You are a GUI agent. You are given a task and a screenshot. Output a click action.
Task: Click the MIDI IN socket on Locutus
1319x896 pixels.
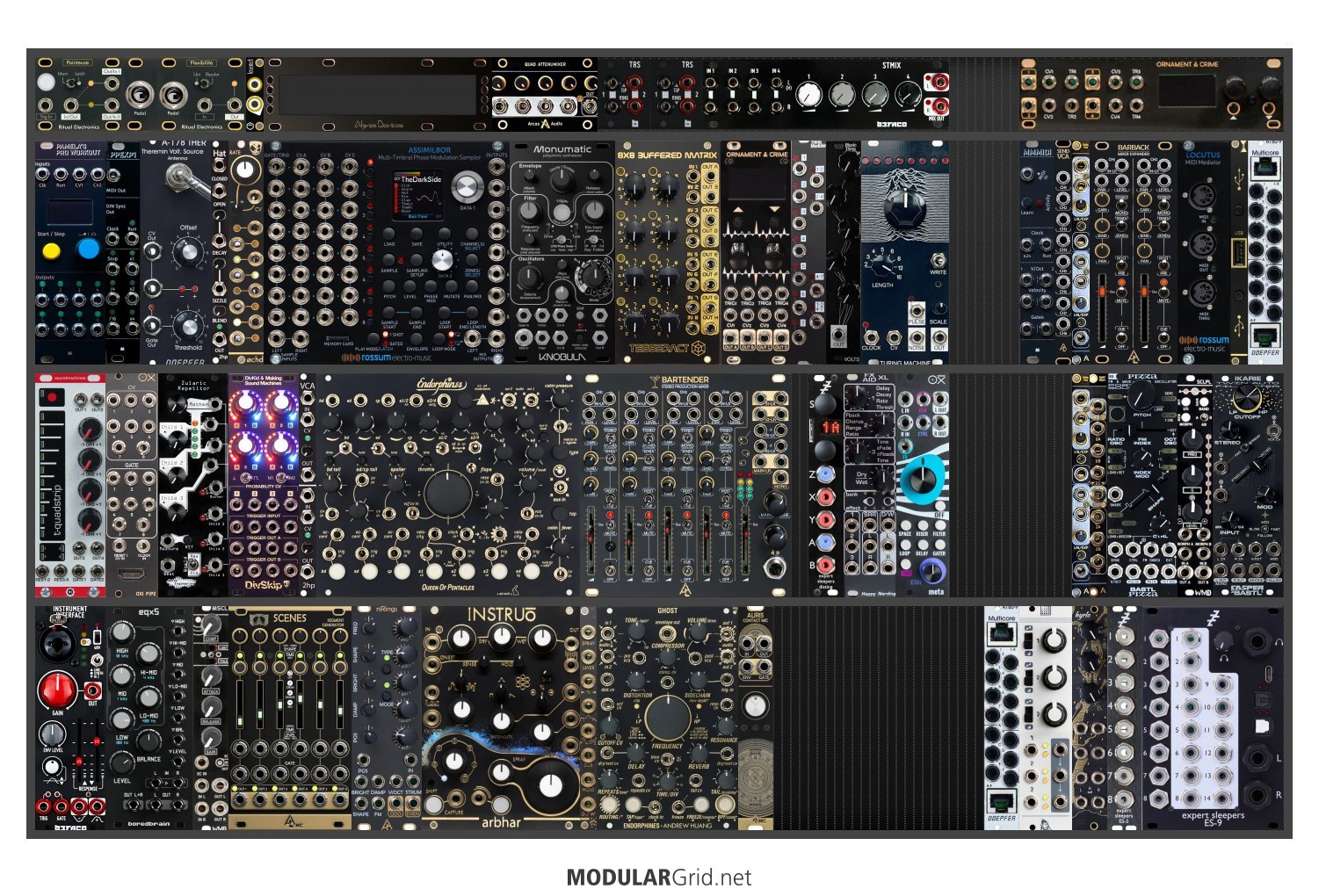click(1201, 196)
